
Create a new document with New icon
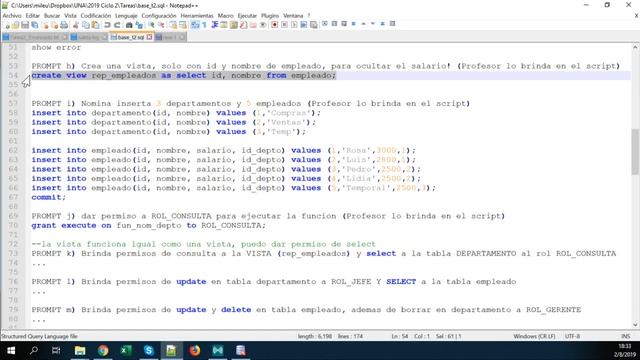point(7,25)
